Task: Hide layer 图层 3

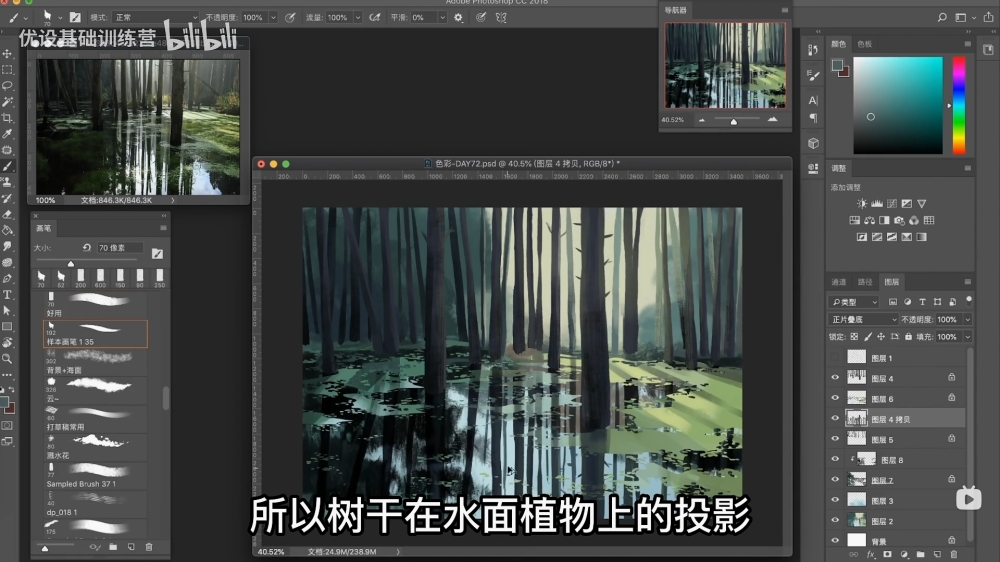Action: [835, 500]
